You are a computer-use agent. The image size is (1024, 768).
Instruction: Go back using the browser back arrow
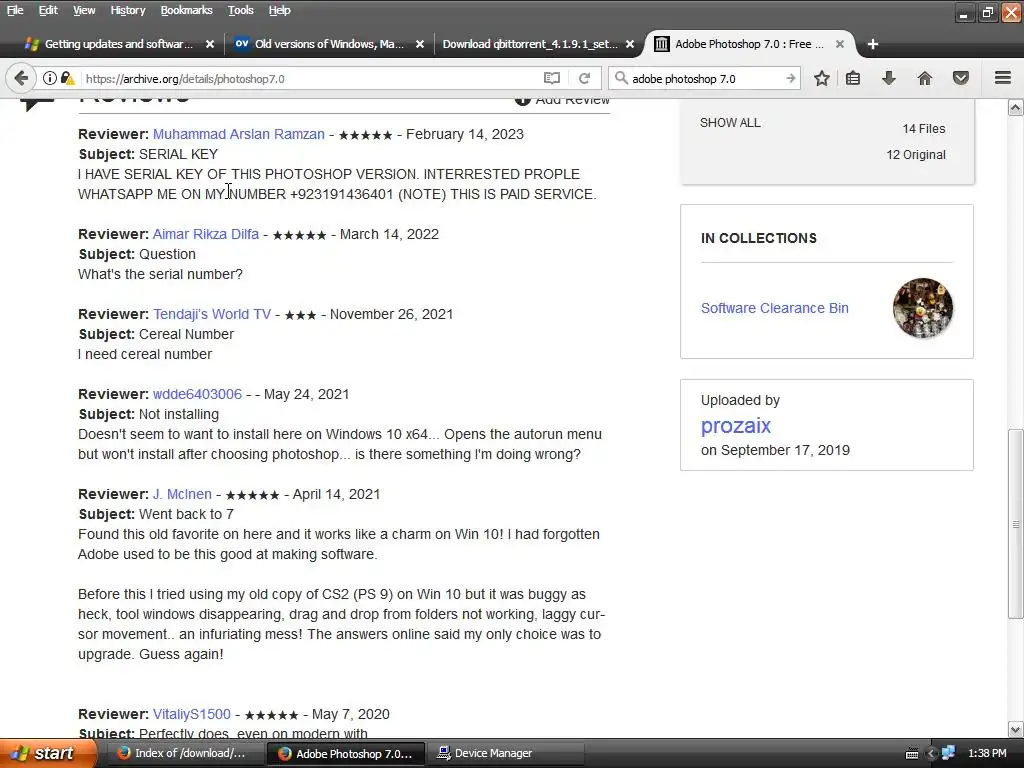tap(21, 78)
